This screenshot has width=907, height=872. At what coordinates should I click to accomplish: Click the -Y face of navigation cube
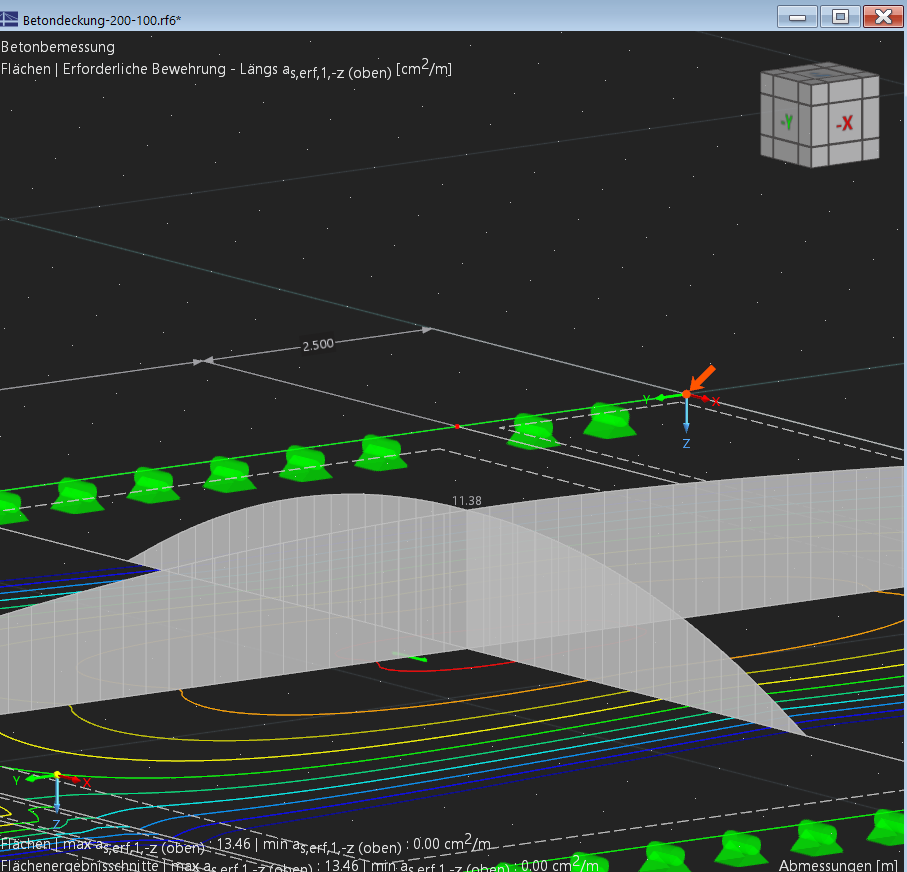point(788,123)
